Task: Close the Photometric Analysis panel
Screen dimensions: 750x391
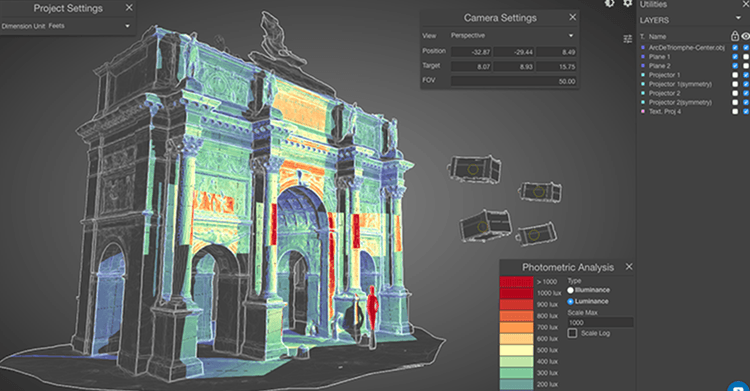Action: [629, 267]
